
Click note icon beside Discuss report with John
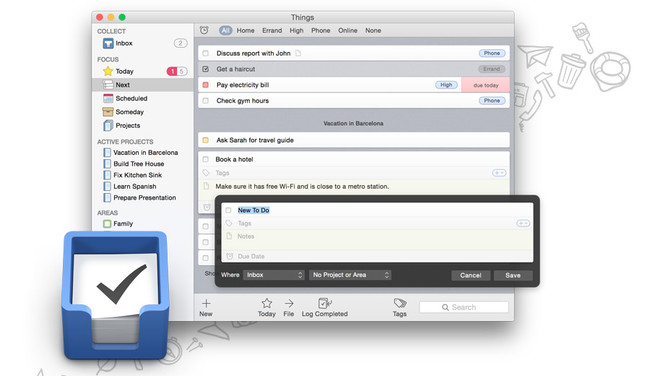coord(298,53)
